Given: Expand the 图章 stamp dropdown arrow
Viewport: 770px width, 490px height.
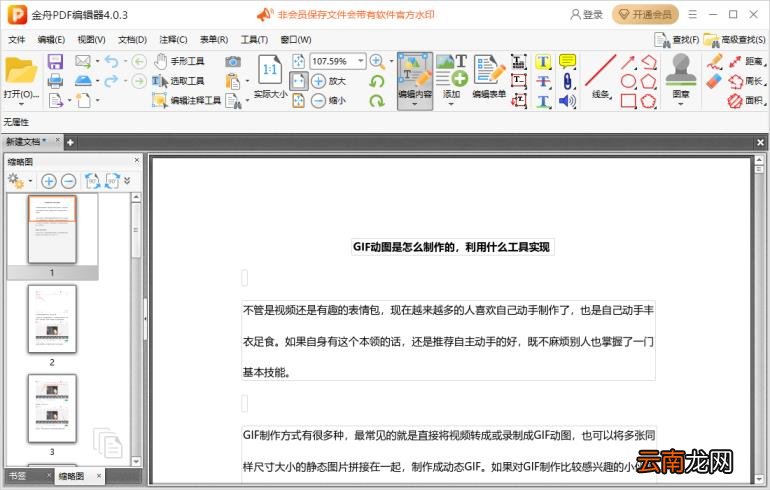Looking at the screenshot, I should click(681, 104).
